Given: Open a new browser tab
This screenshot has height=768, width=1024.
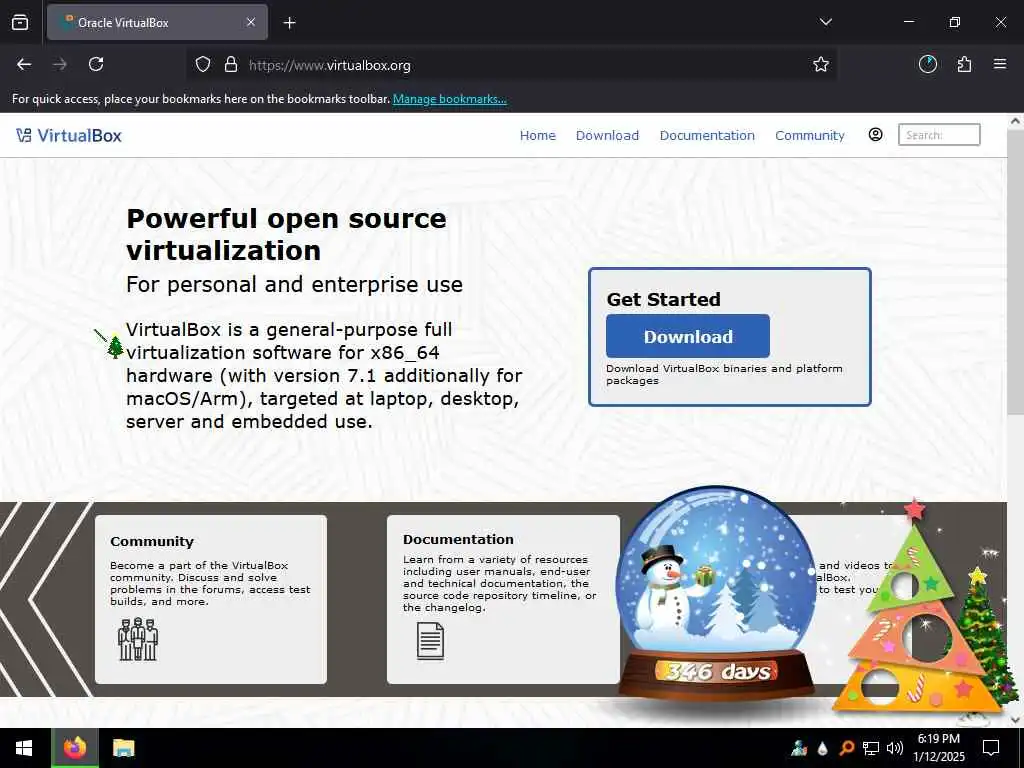Looking at the screenshot, I should pos(289,23).
